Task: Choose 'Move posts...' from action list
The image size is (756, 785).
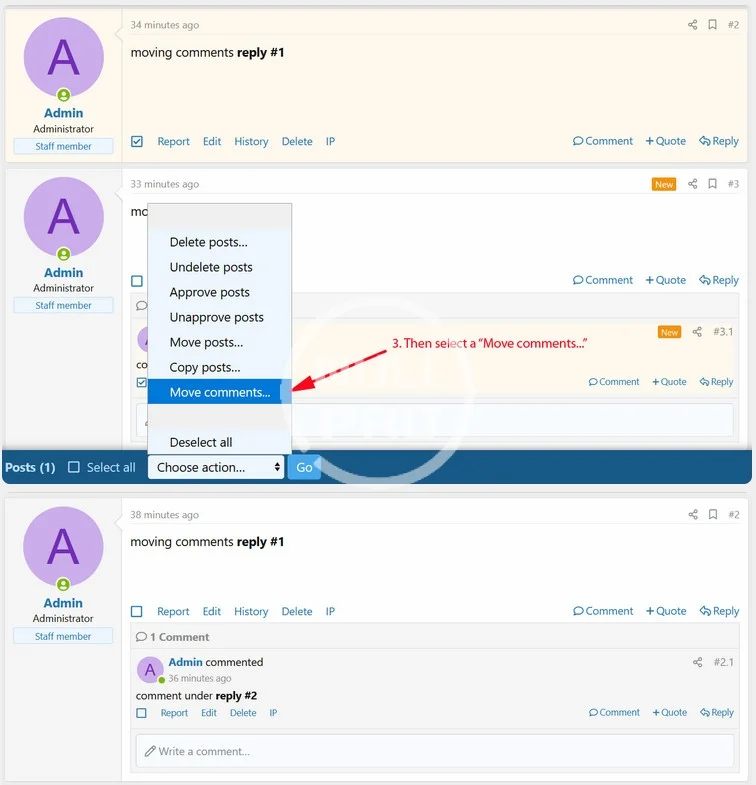Action: click(x=206, y=342)
